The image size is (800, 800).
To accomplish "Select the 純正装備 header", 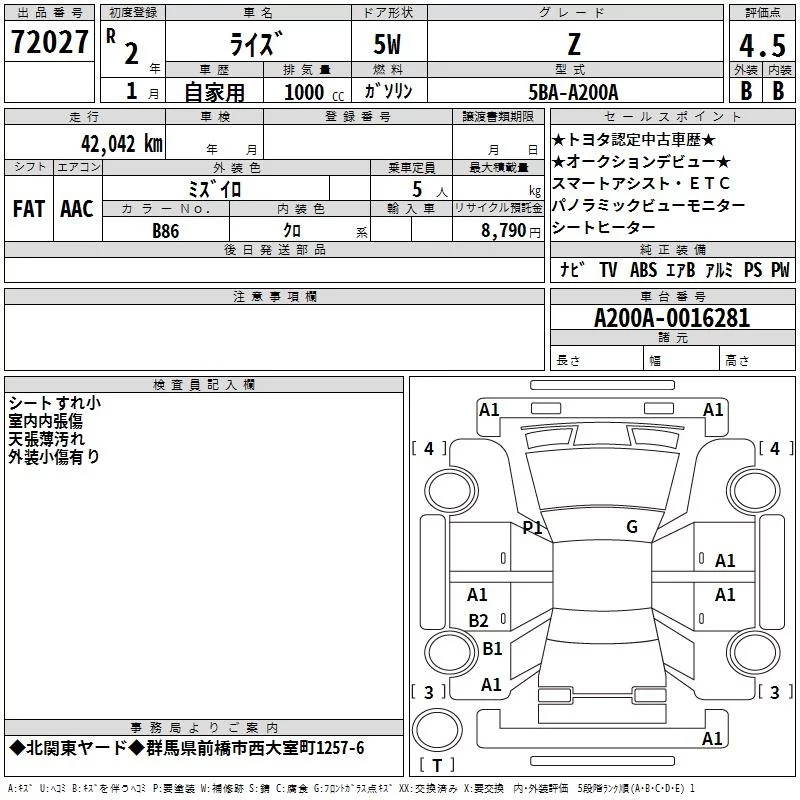I will tap(672, 249).
